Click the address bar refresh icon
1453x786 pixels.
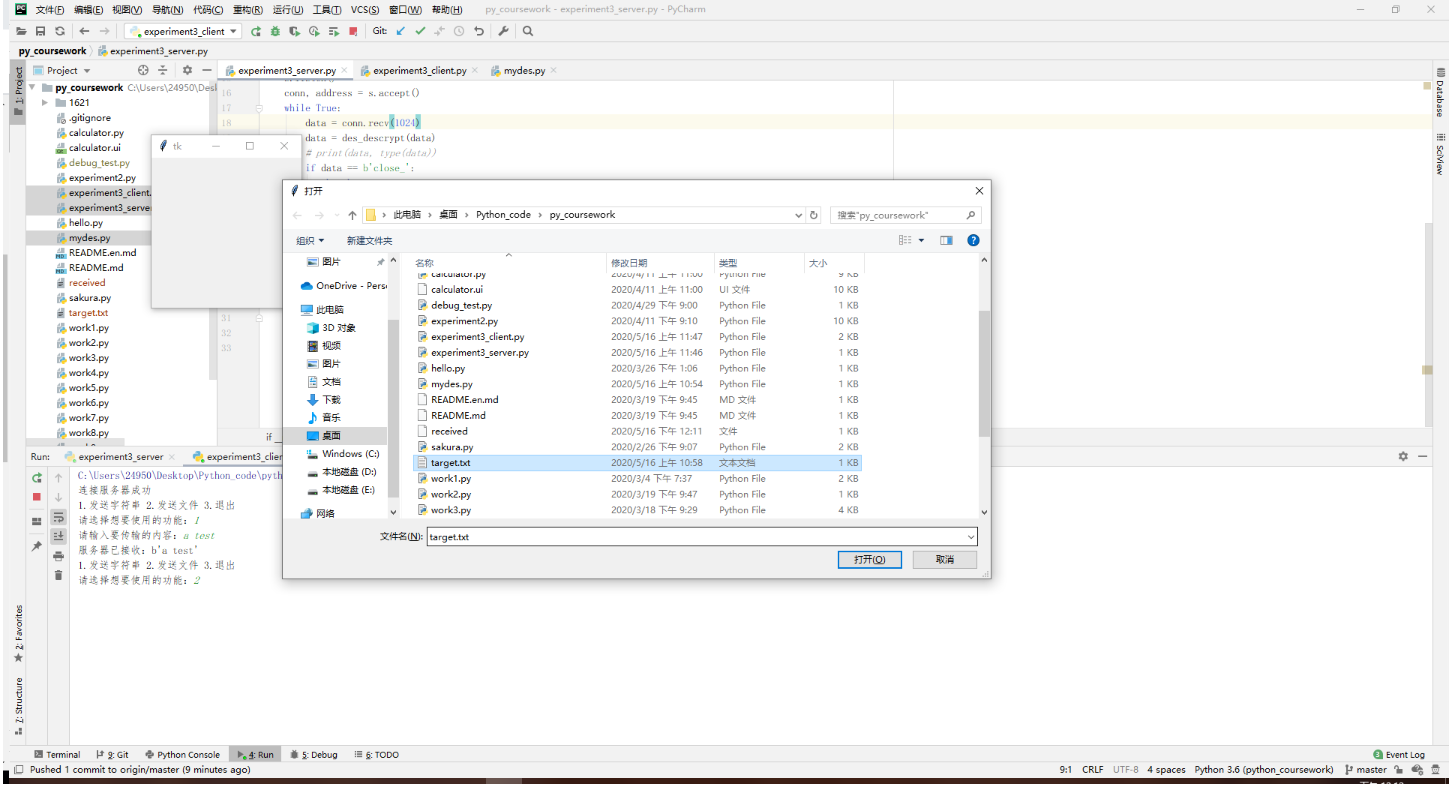pos(814,215)
